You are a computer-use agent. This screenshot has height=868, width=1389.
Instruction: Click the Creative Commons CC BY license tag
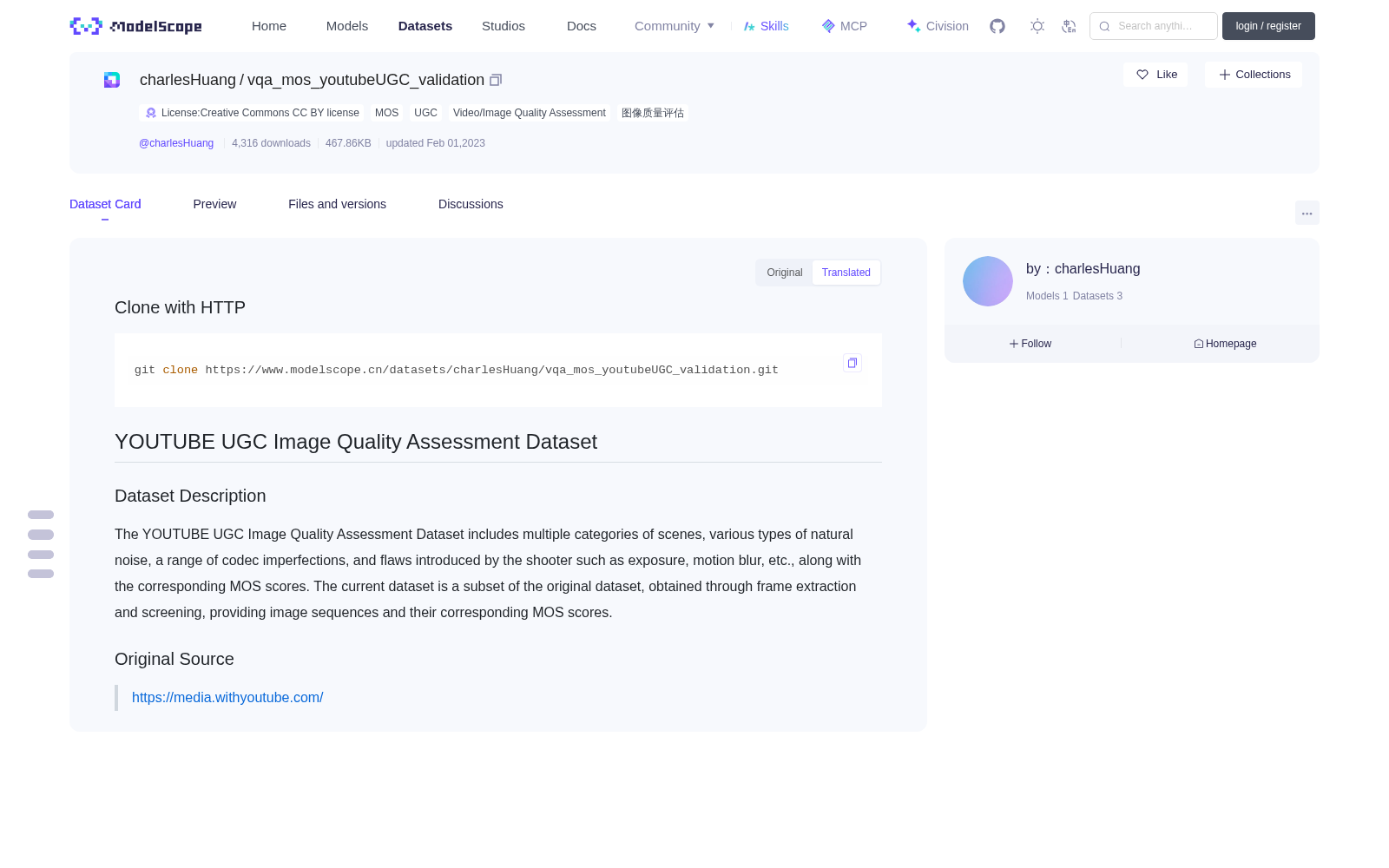tap(252, 113)
